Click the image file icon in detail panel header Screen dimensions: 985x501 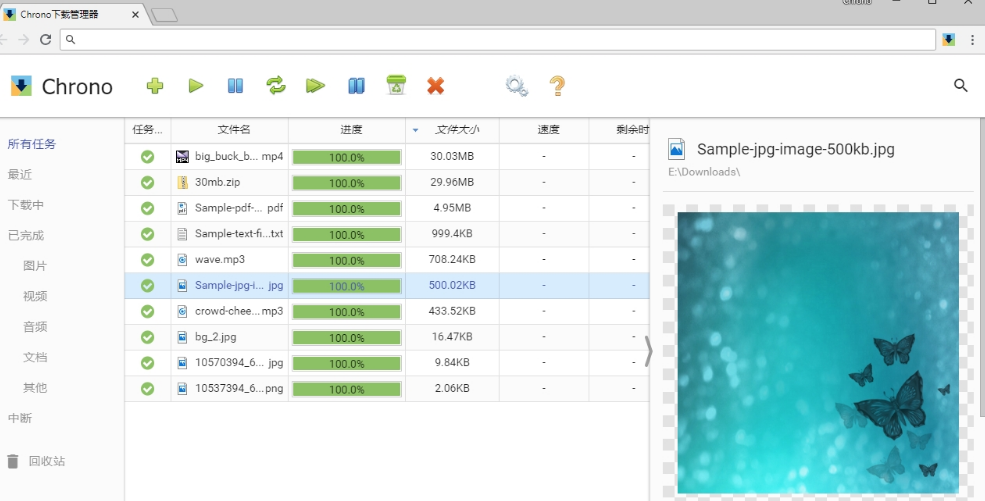coord(677,149)
